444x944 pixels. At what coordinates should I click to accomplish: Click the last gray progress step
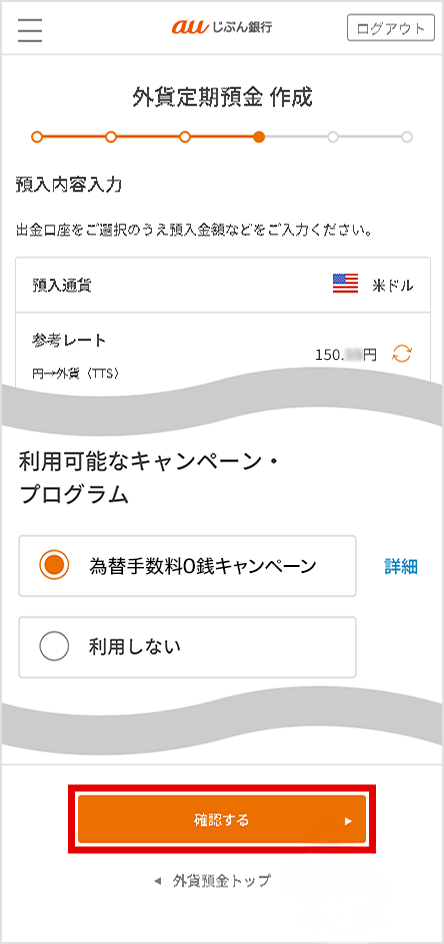click(x=407, y=137)
